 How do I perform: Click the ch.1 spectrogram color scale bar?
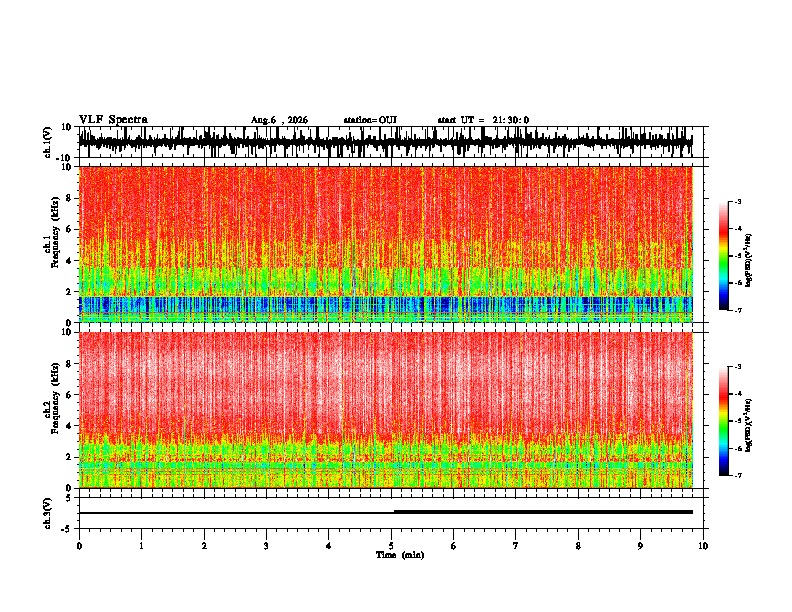click(723, 256)
